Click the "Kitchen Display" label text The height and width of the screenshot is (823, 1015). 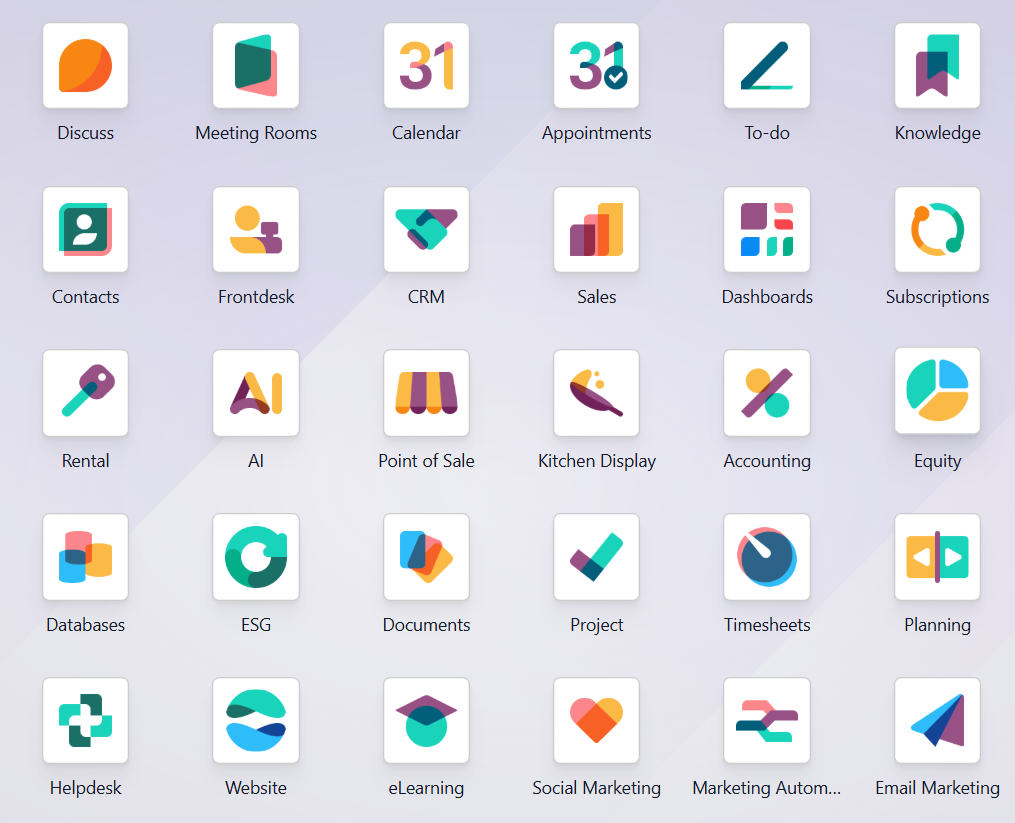click(x=596, y=460)
